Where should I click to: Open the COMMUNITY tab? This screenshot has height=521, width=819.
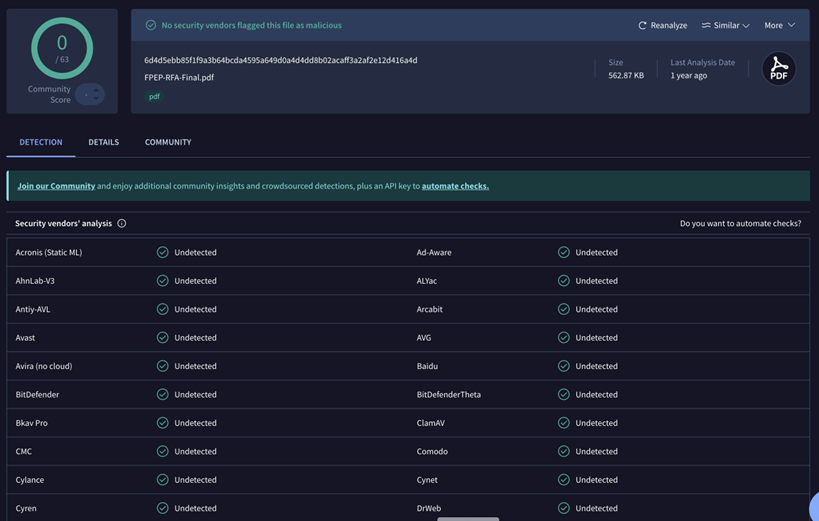pyautogui.click(x=168, y=142)
